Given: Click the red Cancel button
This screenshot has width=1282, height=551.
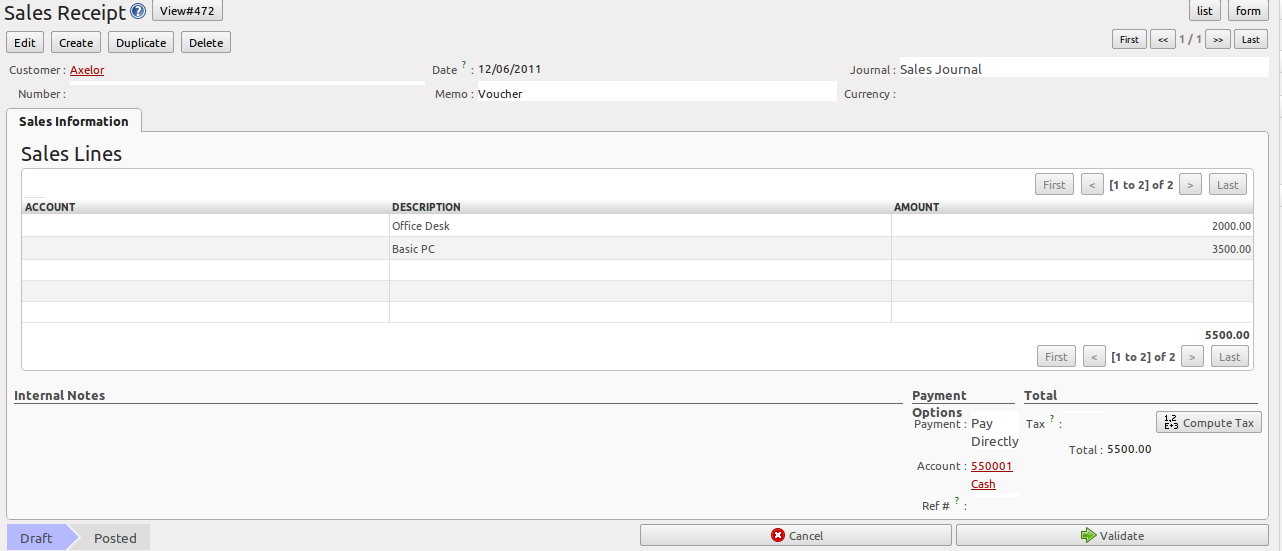Looking at the screenshot, I should 797,536.
